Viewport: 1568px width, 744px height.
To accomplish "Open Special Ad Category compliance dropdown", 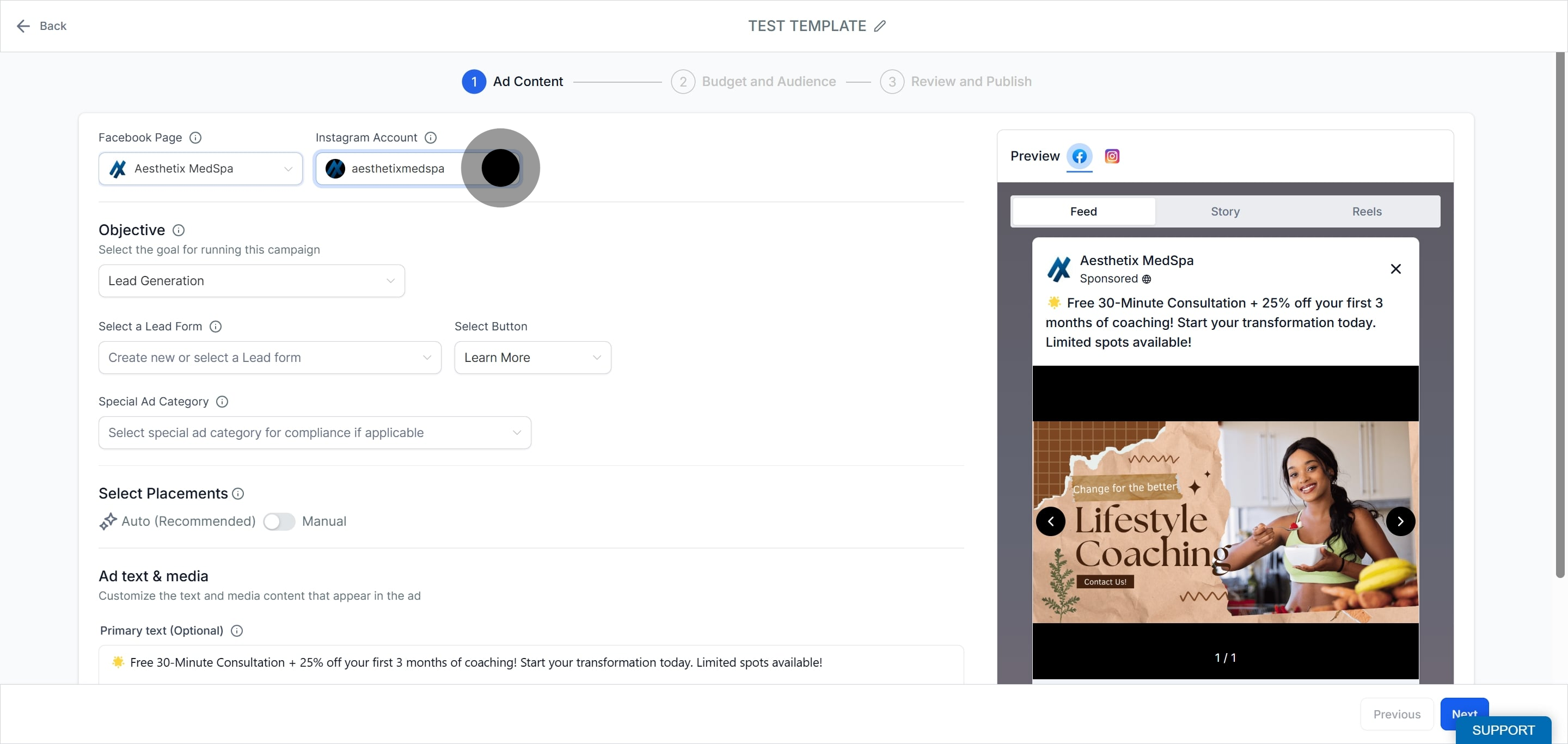I will pos(314,433).
